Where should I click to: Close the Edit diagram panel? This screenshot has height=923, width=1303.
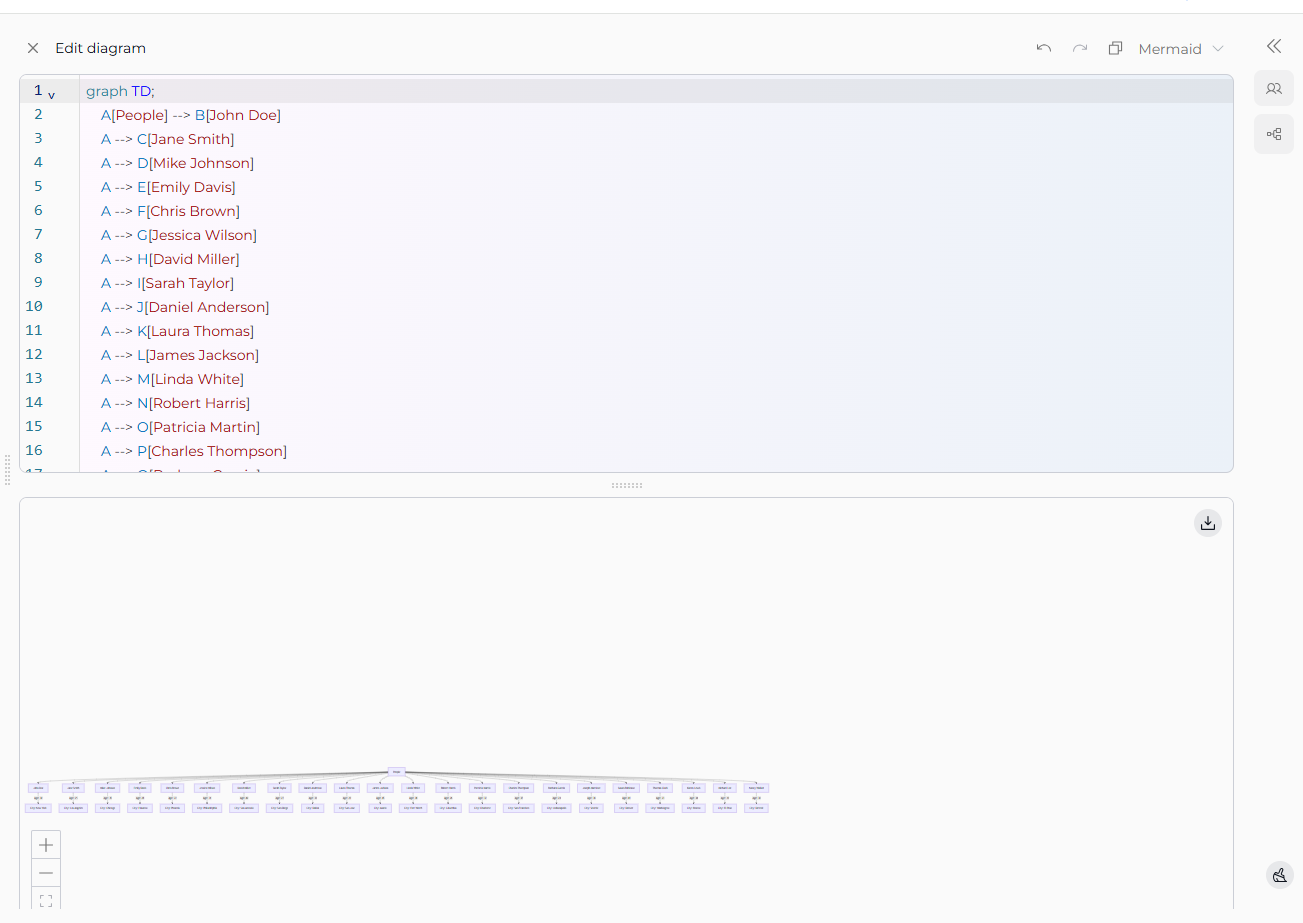pos(33,48)
